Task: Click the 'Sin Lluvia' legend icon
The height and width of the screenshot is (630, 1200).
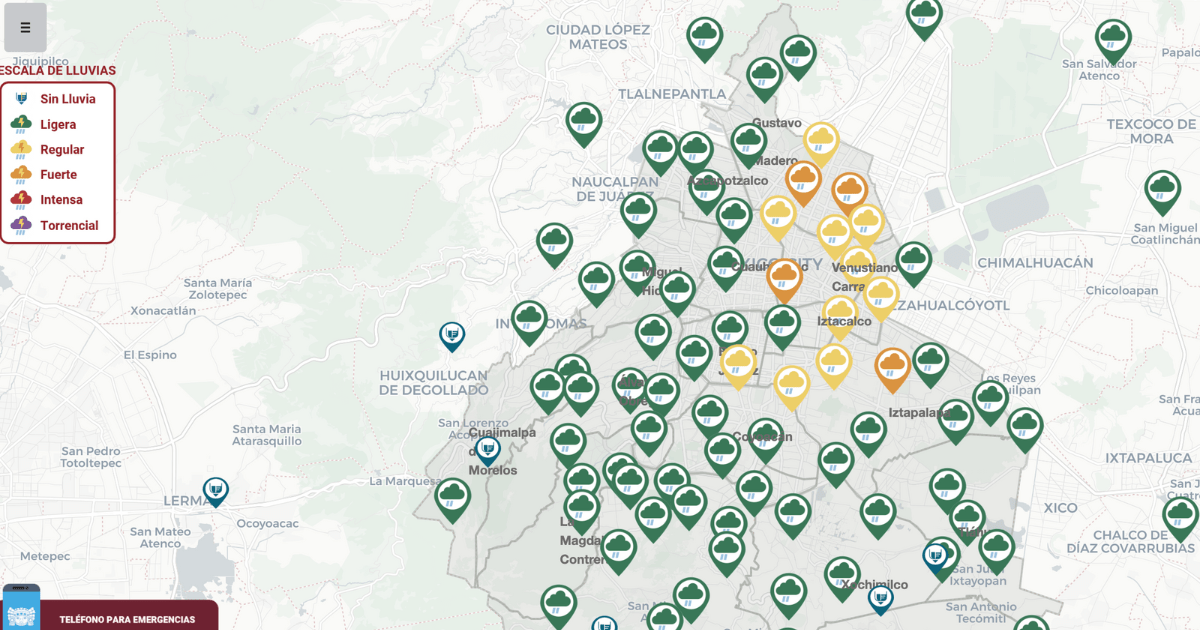Action: coord(21,99)
